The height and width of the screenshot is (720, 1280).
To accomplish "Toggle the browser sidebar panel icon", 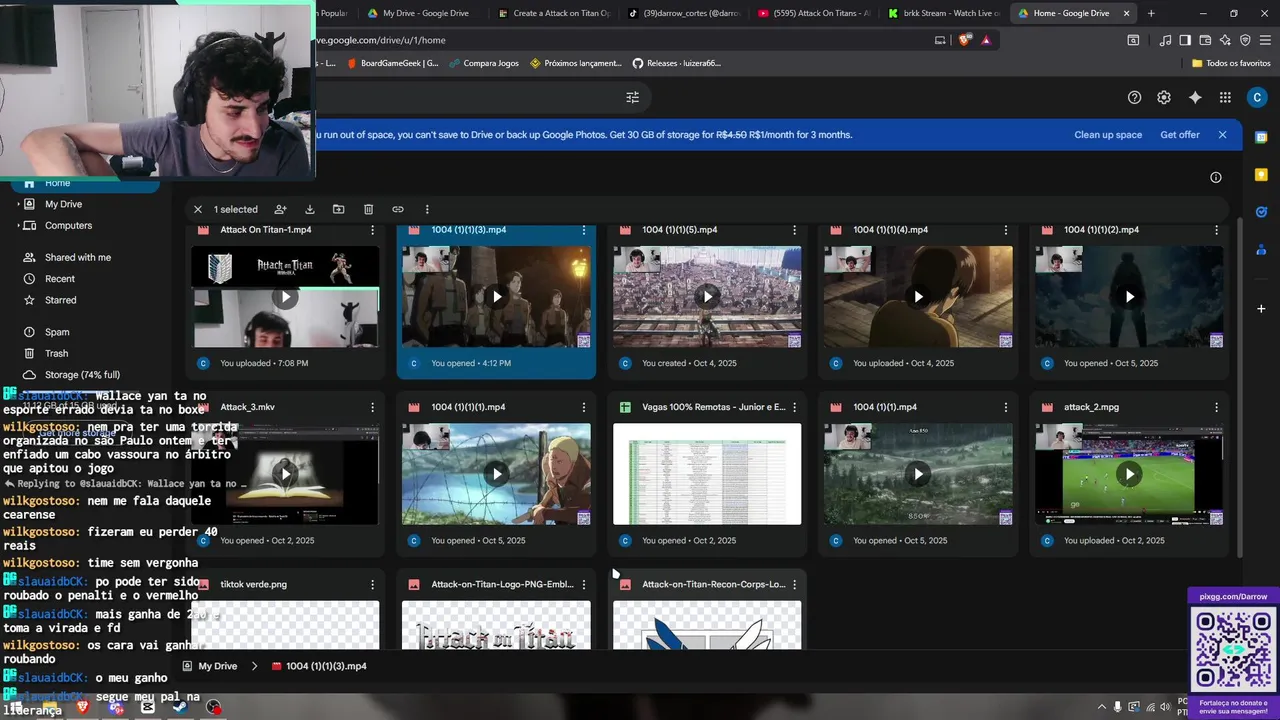I will pyautogui.click(x=1185, y=40).
